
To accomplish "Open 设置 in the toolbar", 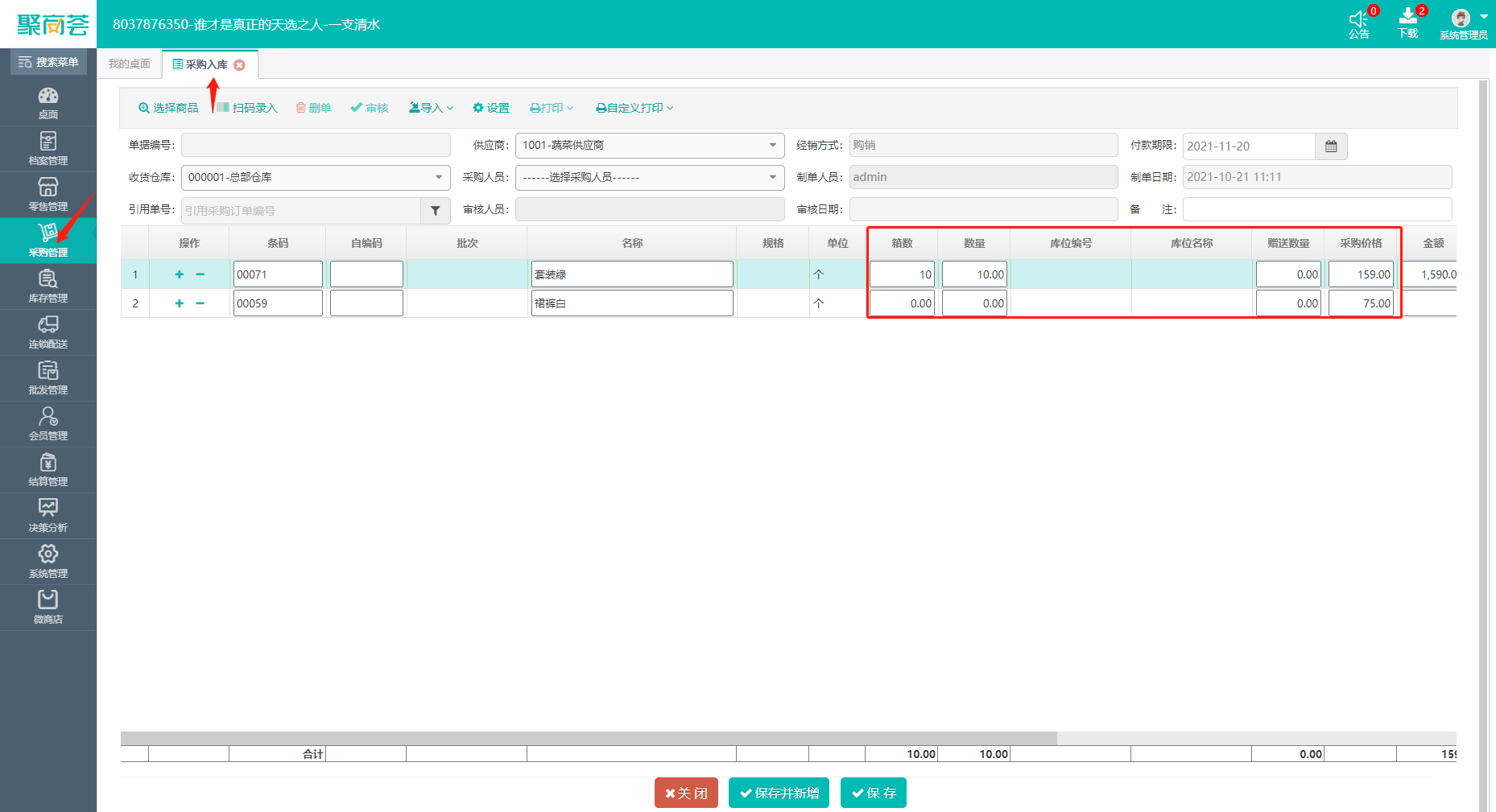I will tap(491, 108).
